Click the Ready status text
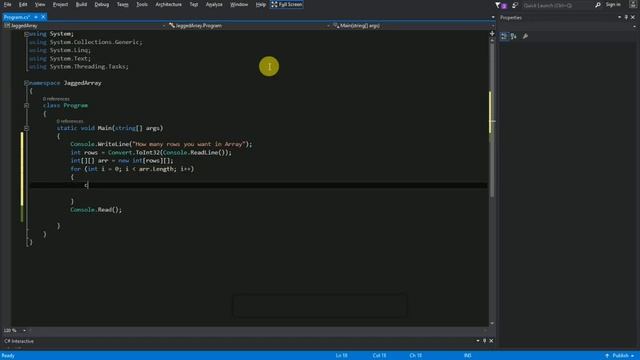Screen dimensions: 640x360 (8, 356)
